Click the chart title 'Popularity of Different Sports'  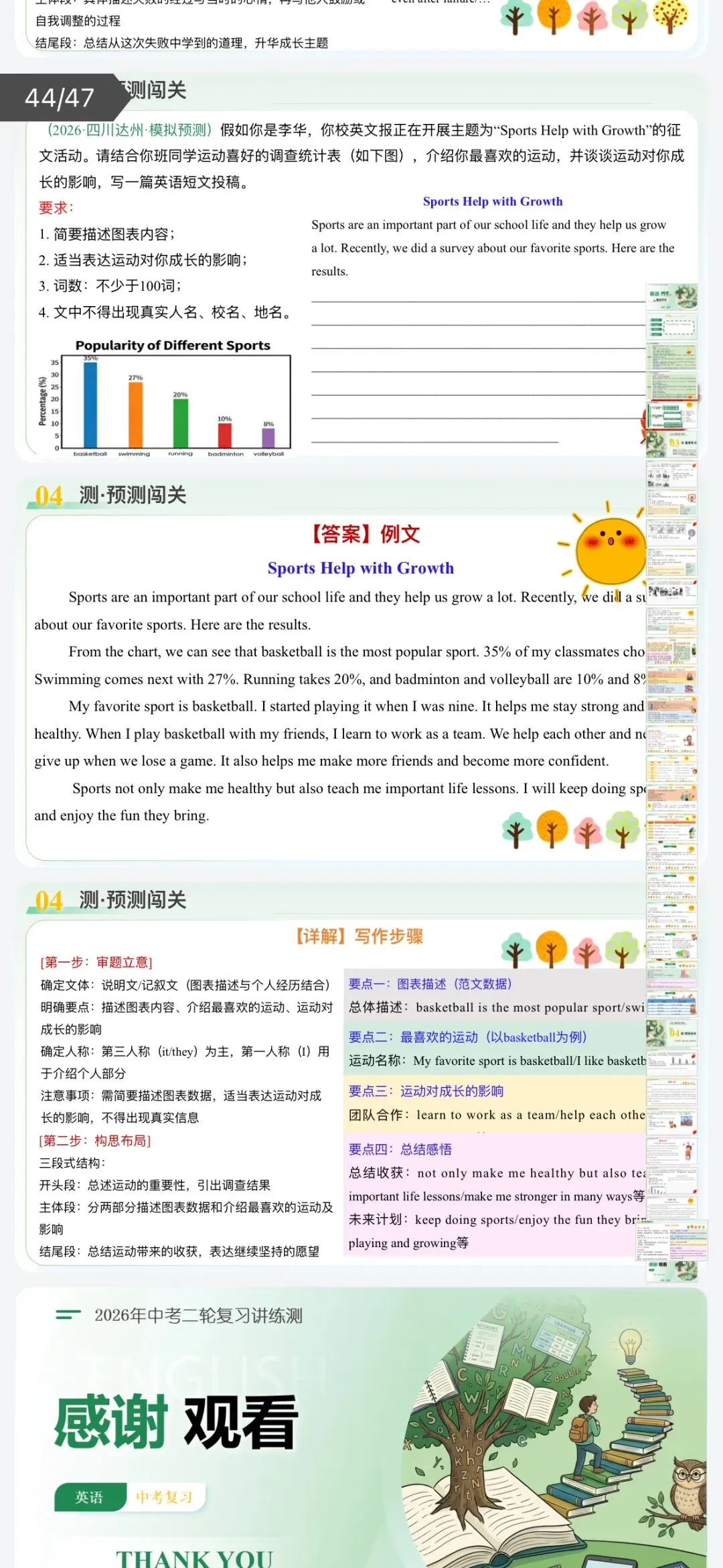(173, 346)
